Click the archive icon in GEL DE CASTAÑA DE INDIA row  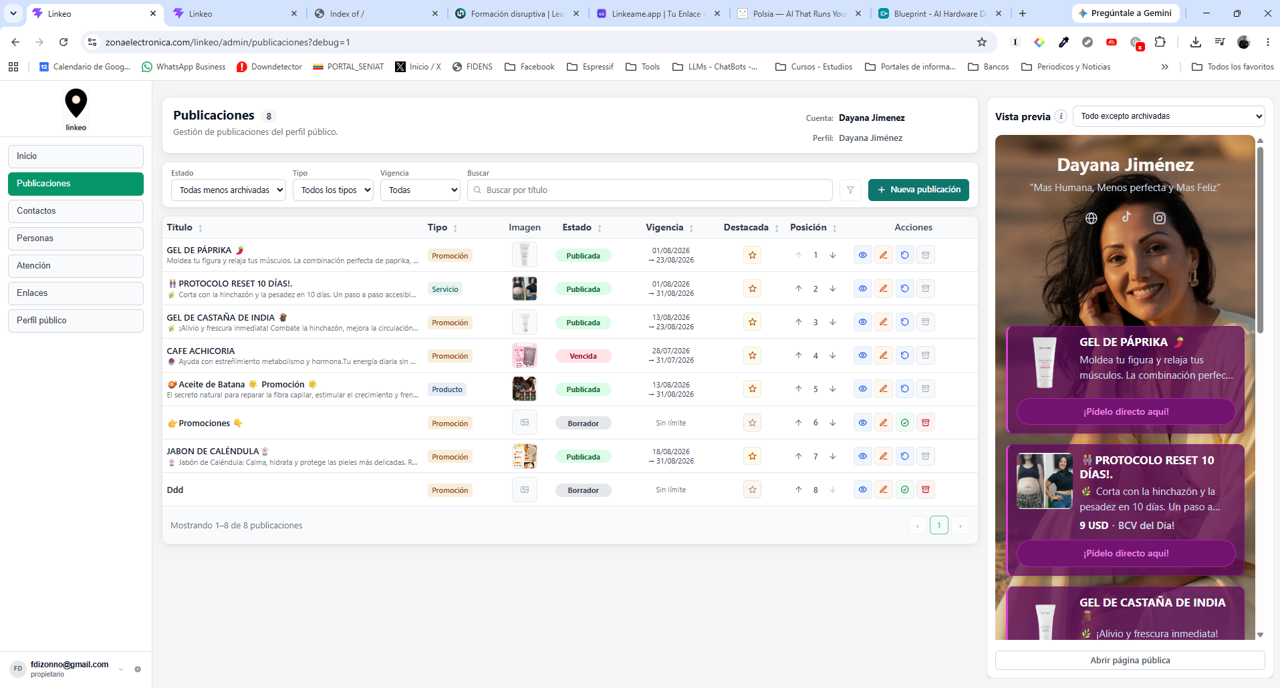926,322
